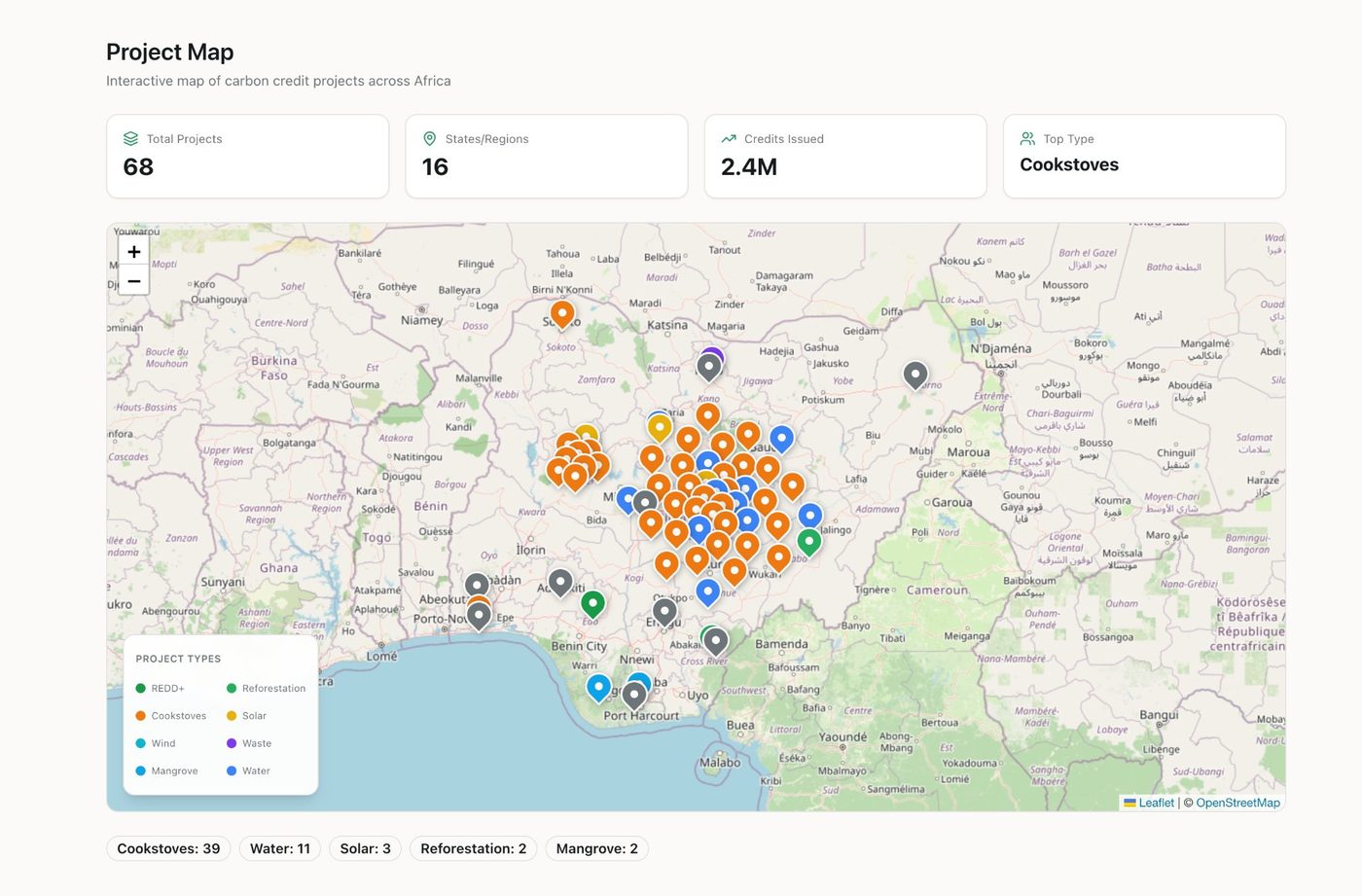
Task: Select the yellow solar marker on map
Action: [660, 427]
